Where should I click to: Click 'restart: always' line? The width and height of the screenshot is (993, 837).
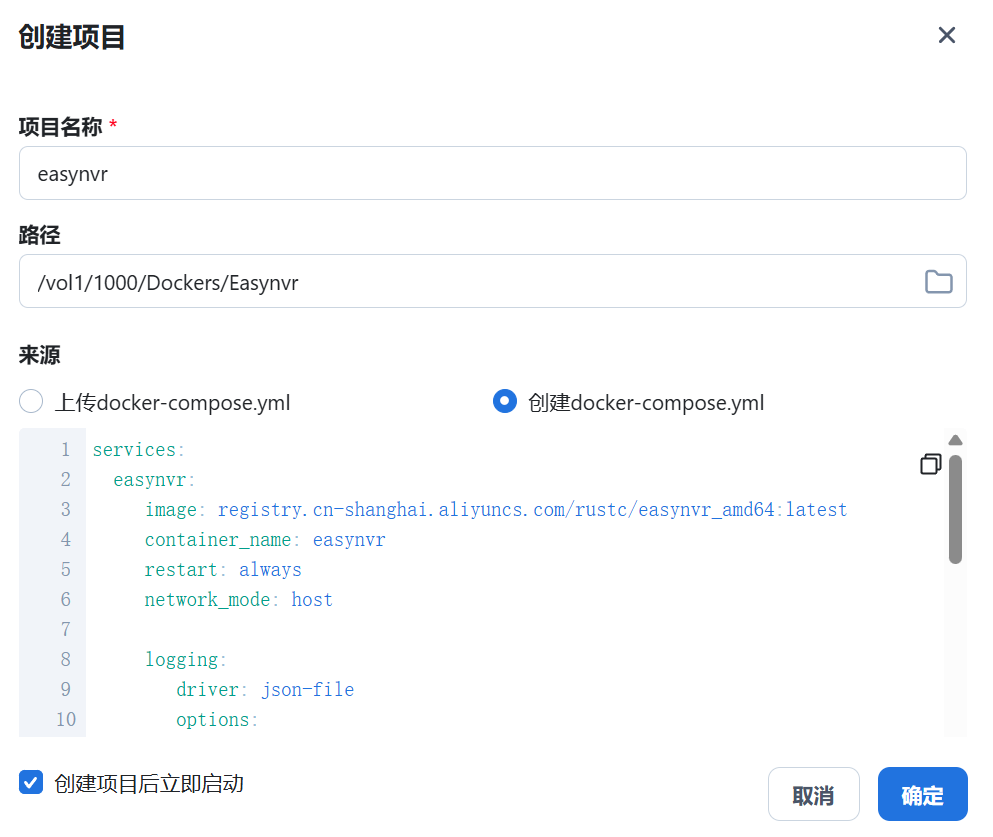coord(223,570)
